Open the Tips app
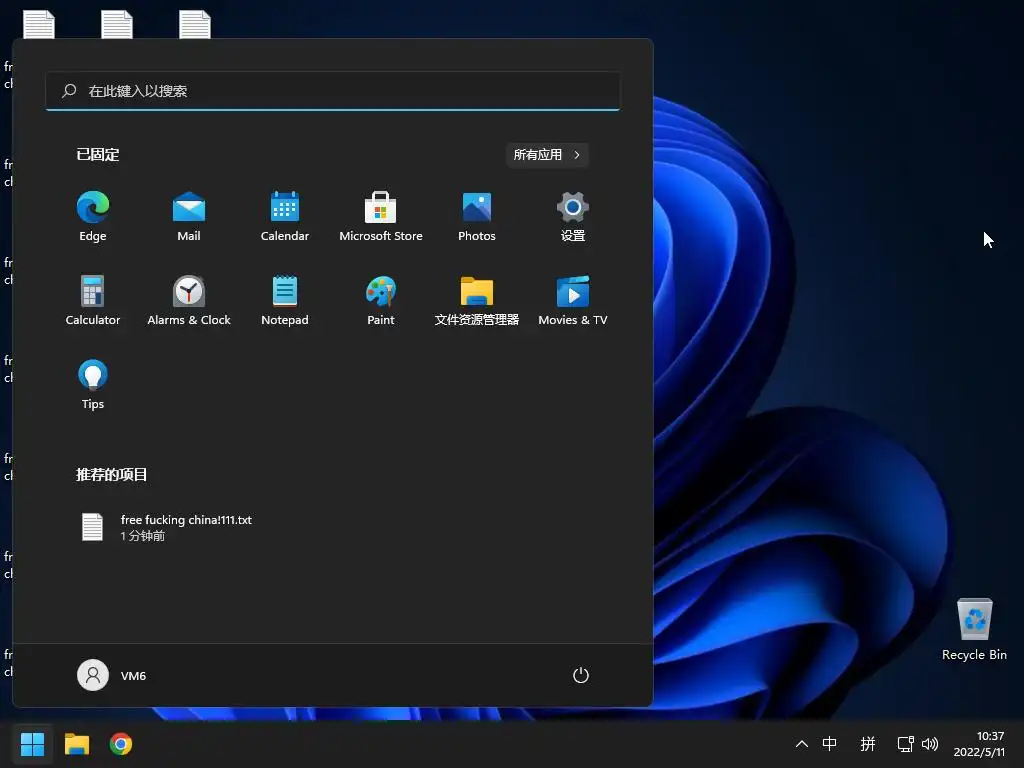1024x768 pixels. pyautogui.click(x=93, y=385)
